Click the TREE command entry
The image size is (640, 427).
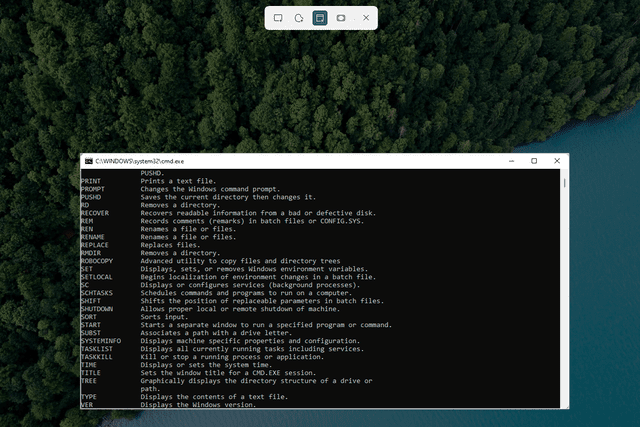pyautogui.click(x=88, y=380)
